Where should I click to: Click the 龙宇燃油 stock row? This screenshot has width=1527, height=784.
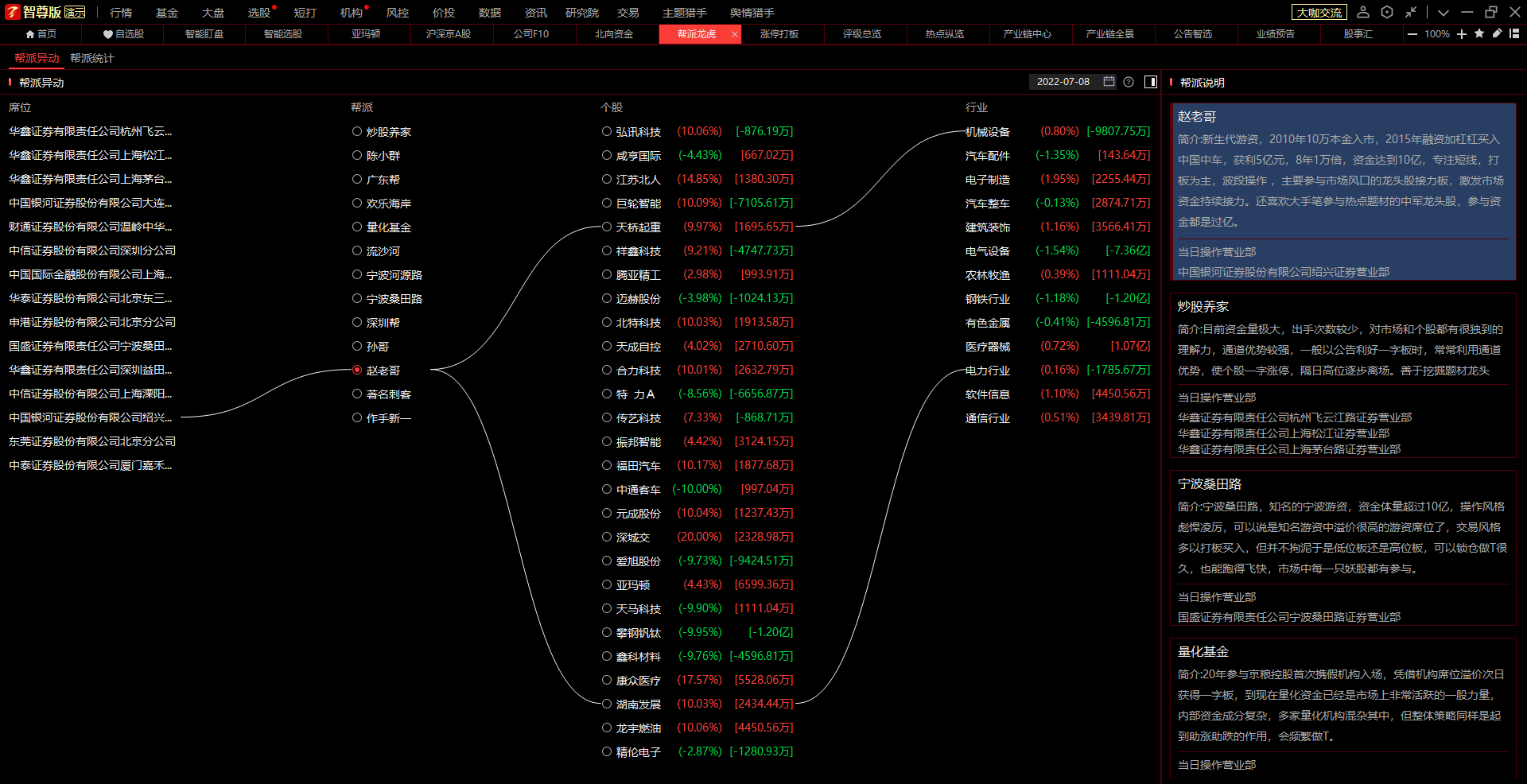[x=697, y=728]
